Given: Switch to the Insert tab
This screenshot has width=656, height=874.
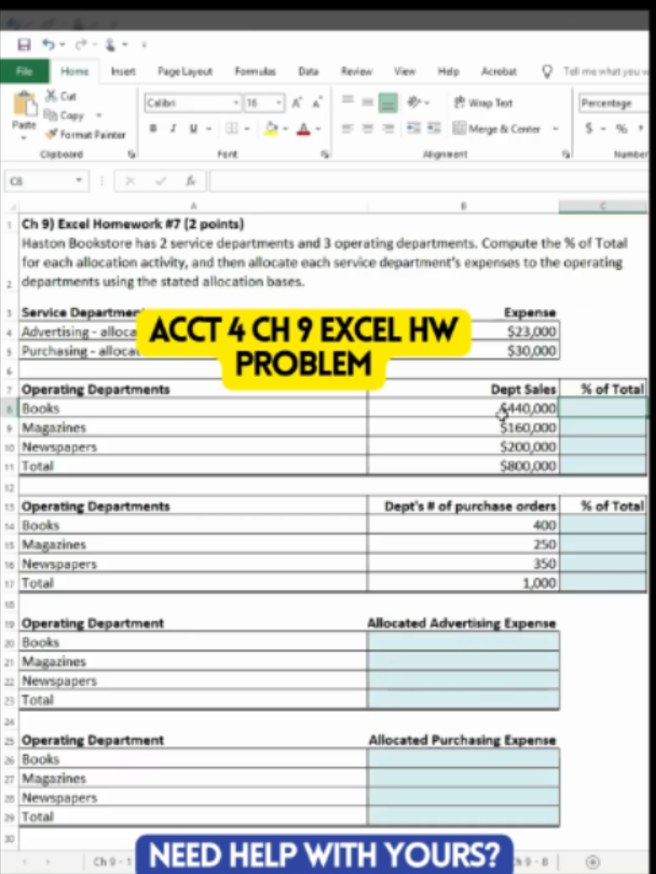Looking at the screenshot, I should coord(123,71).
